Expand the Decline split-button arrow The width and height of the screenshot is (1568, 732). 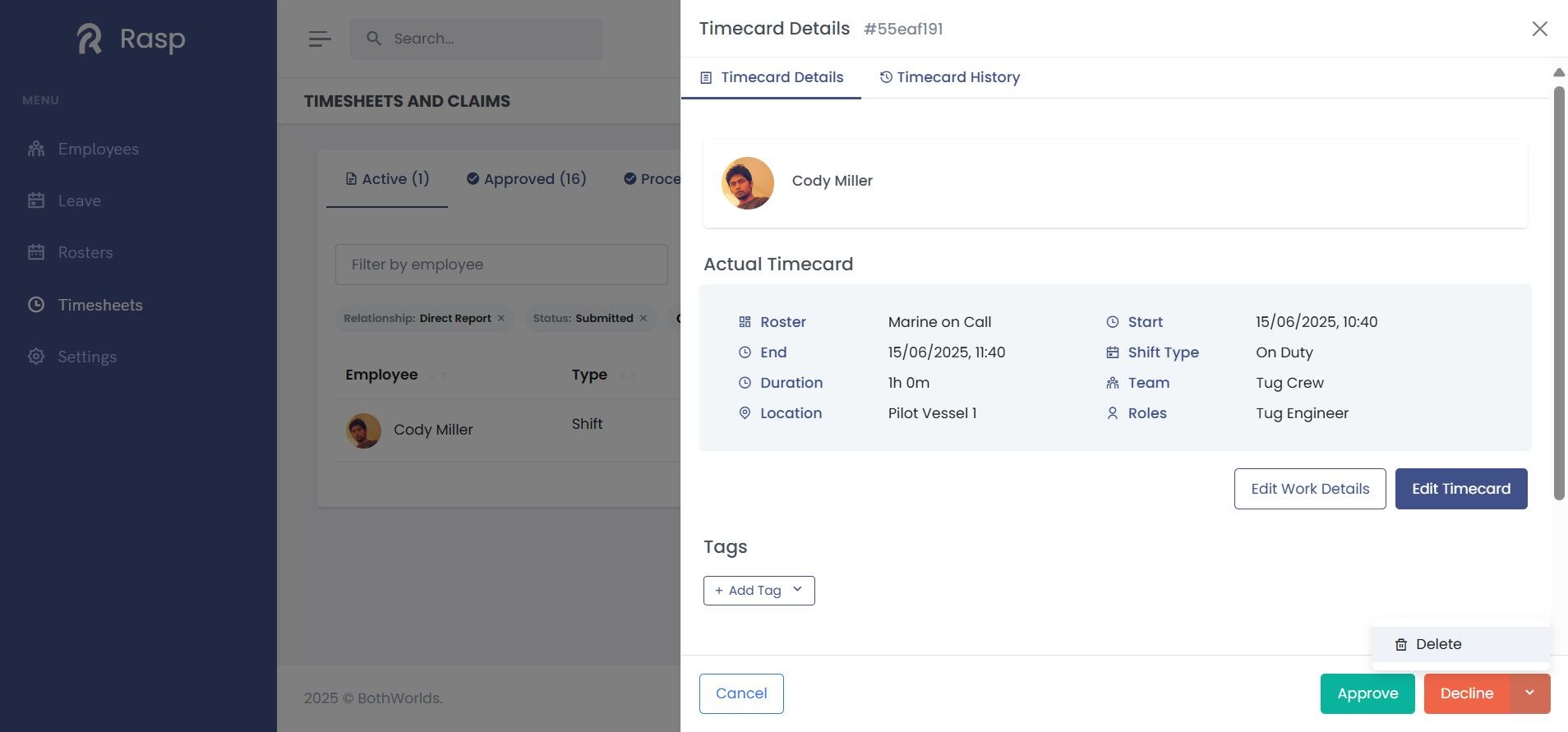[1529, 693]
